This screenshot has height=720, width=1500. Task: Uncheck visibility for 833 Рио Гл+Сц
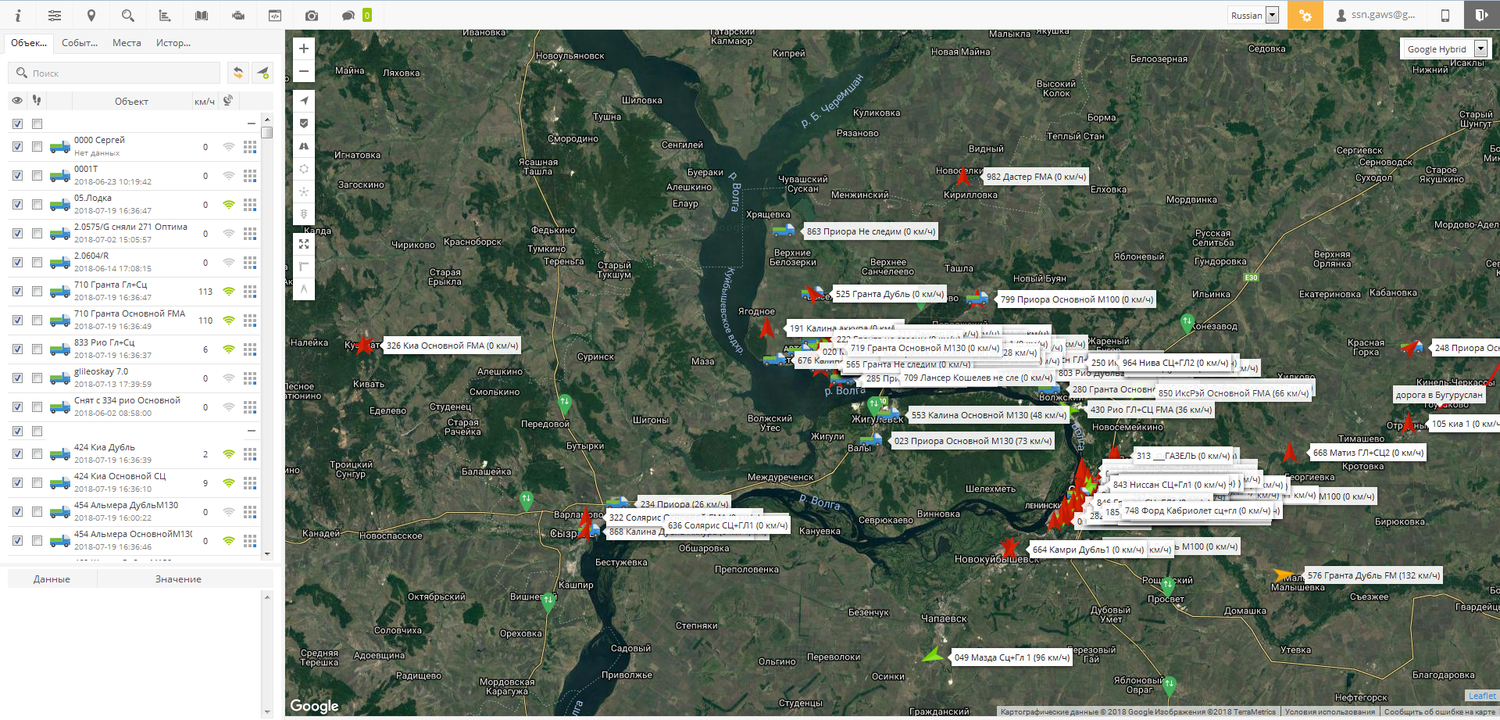point(17,349)
